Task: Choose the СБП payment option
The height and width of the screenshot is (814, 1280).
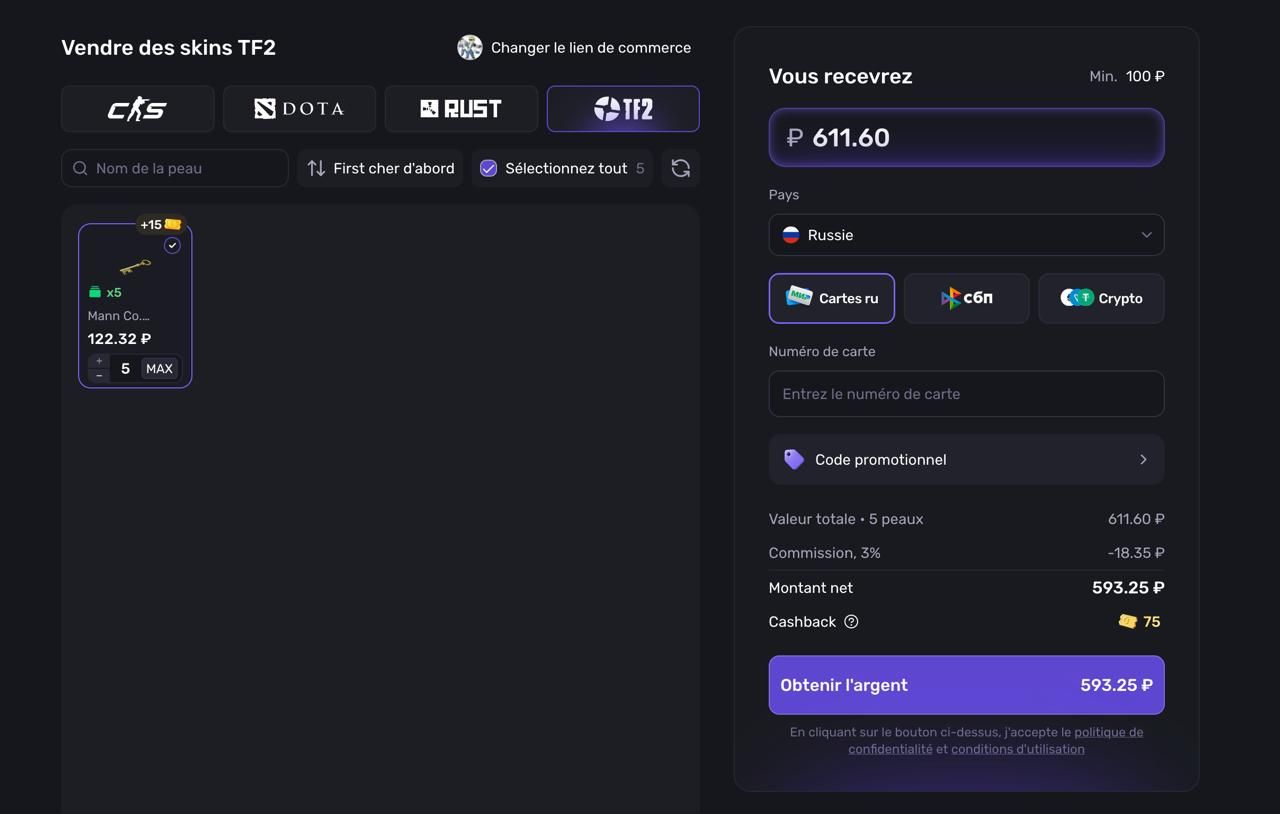Action: (x=966, y=298)
